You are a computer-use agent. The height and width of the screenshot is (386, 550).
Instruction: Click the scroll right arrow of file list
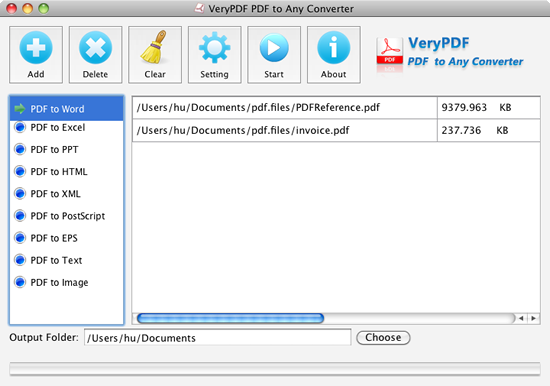[x=534, y=318]
